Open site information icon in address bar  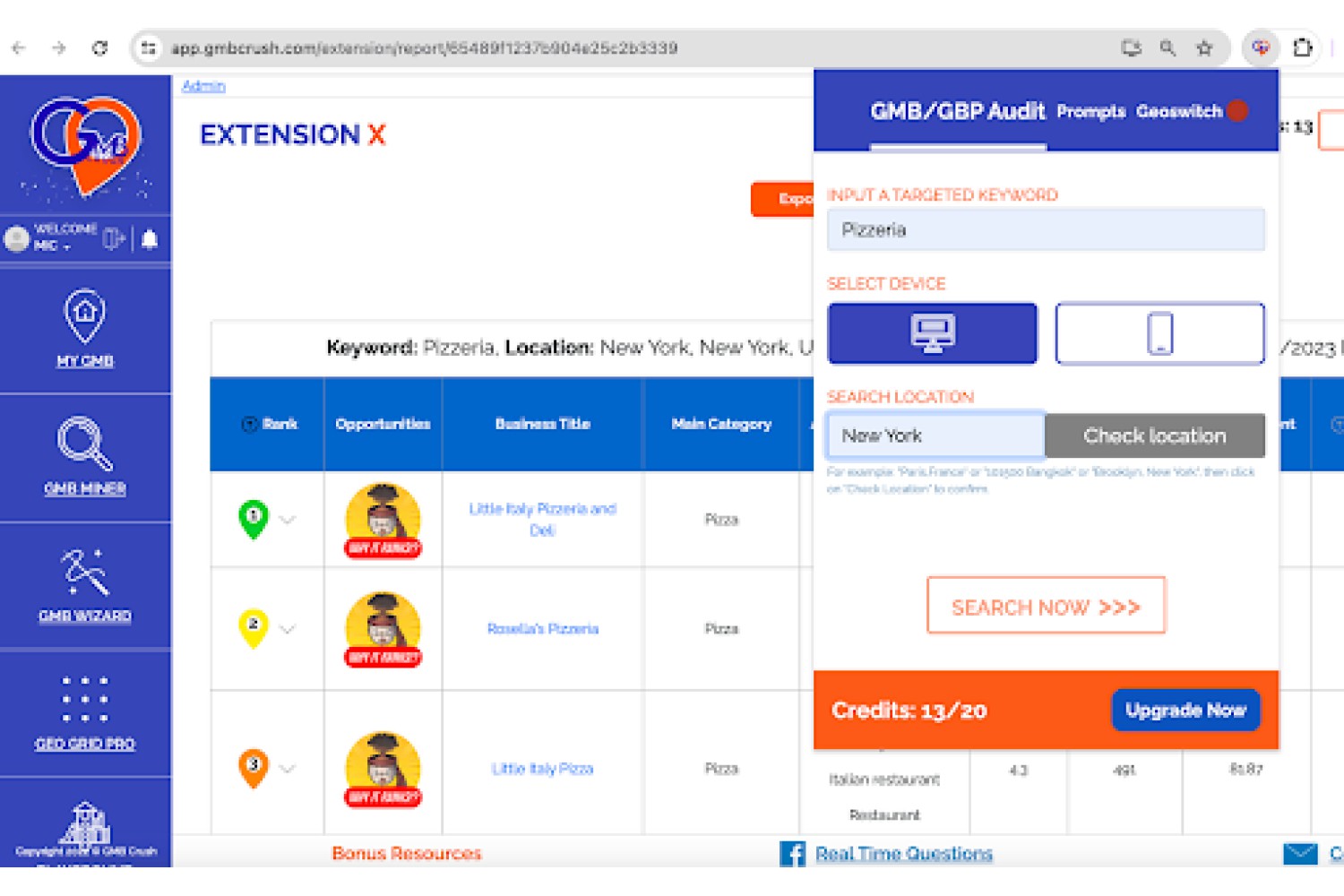(149, 48)
